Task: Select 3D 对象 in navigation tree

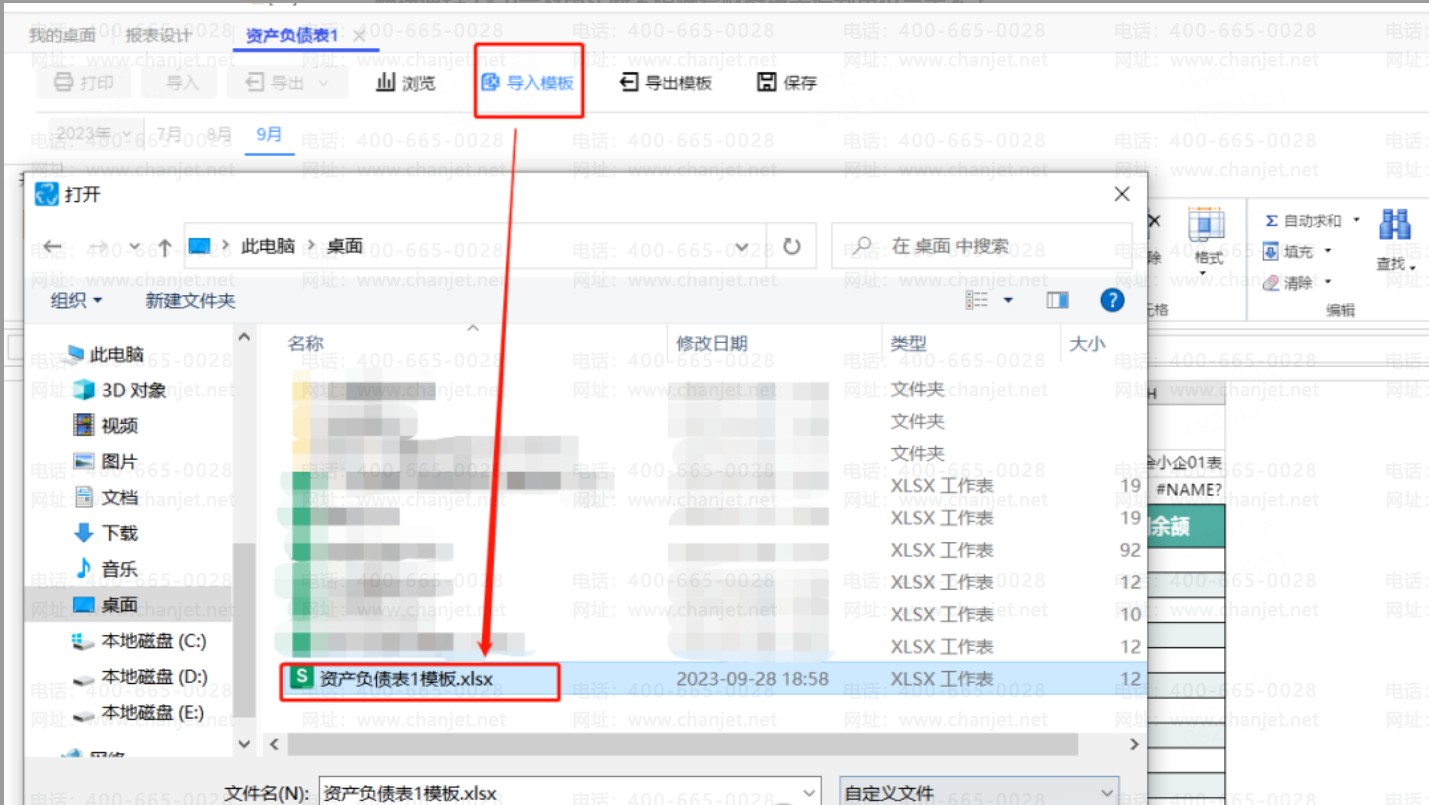Action: pyautogui.click(x=121, y=390)
